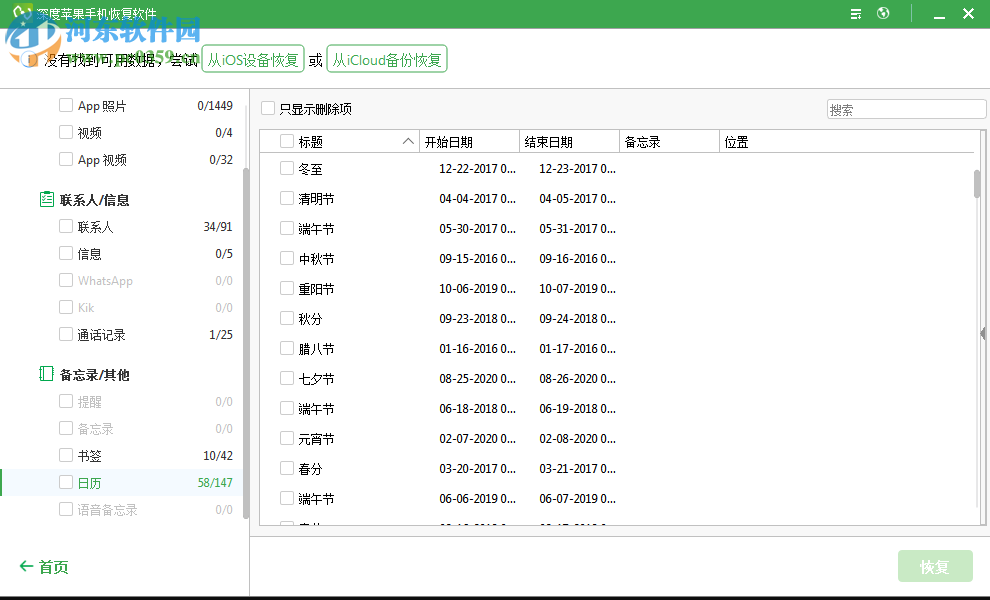Check the 书签 checkbox in the sidebar
The width and height of the screenshot is (990, 600).
point(64,454)
